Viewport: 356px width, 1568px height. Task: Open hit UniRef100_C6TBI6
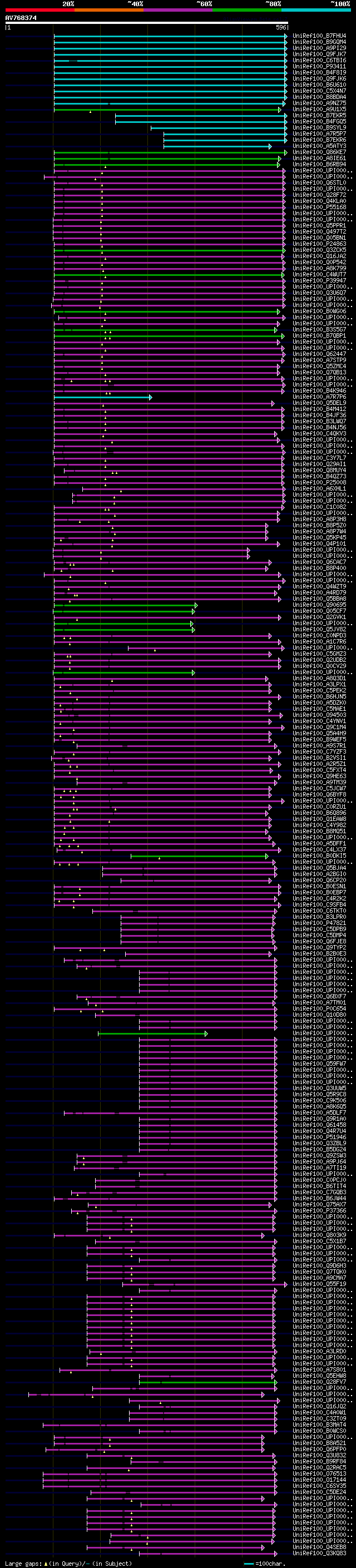point(319,60)
